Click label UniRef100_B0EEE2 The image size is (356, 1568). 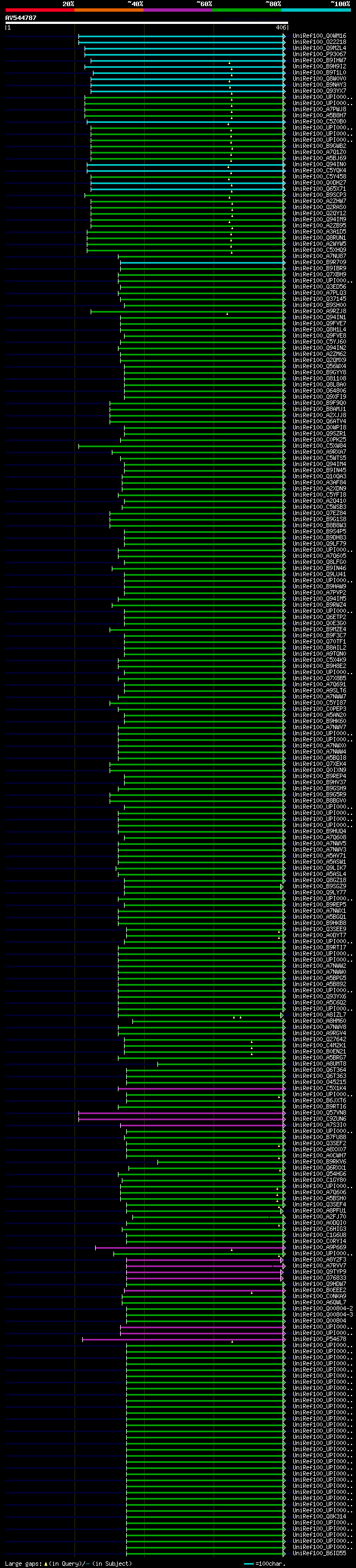pos(319,1290)
